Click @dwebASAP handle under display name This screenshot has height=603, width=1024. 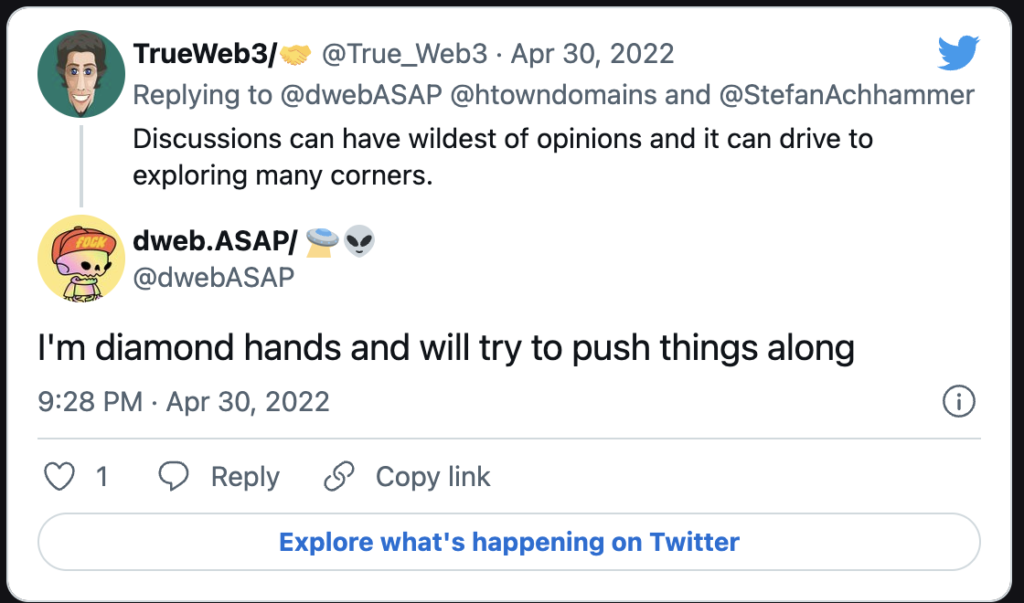tap(214, 278)
